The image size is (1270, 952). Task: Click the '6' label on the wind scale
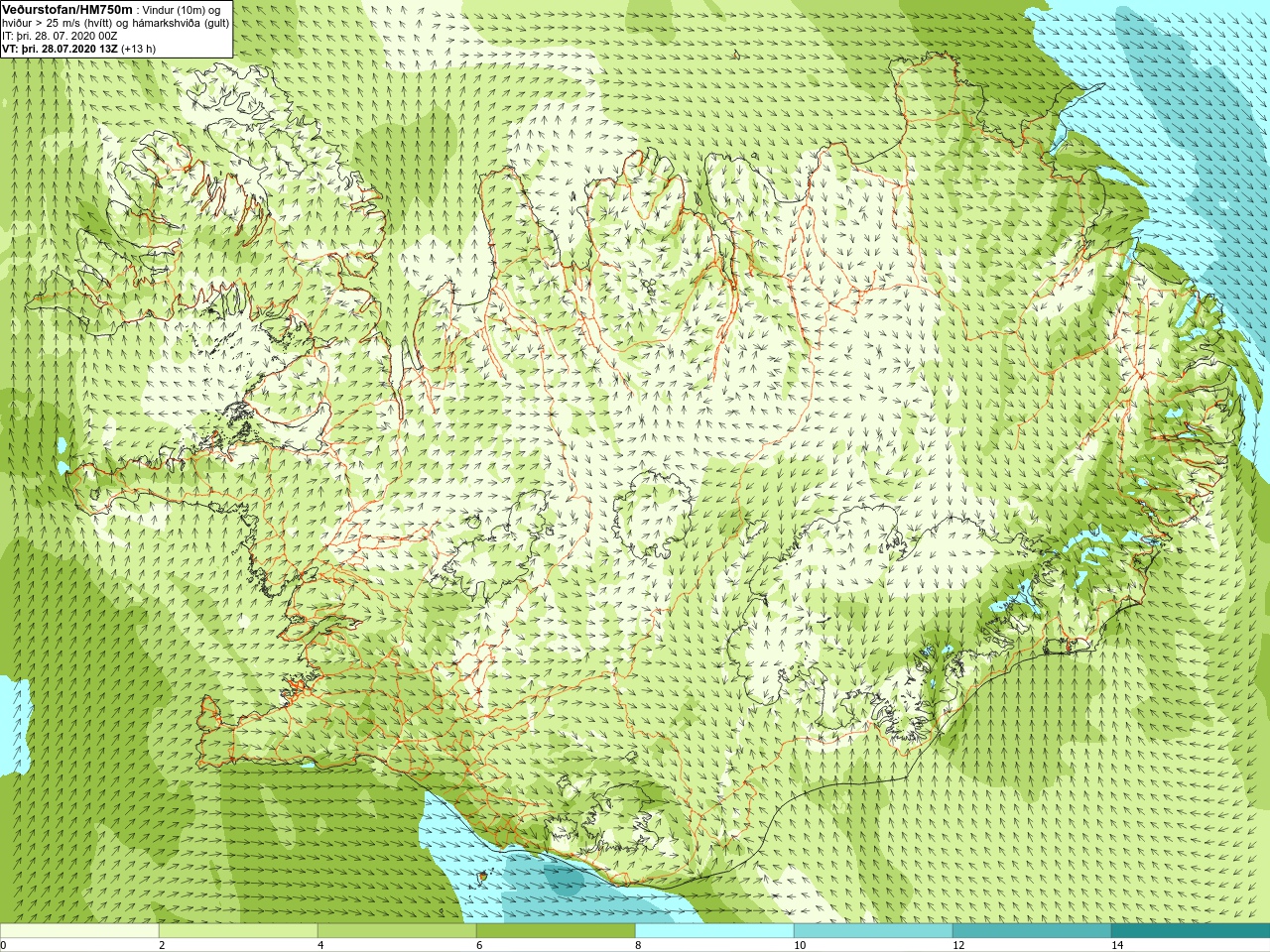[479, 945]
